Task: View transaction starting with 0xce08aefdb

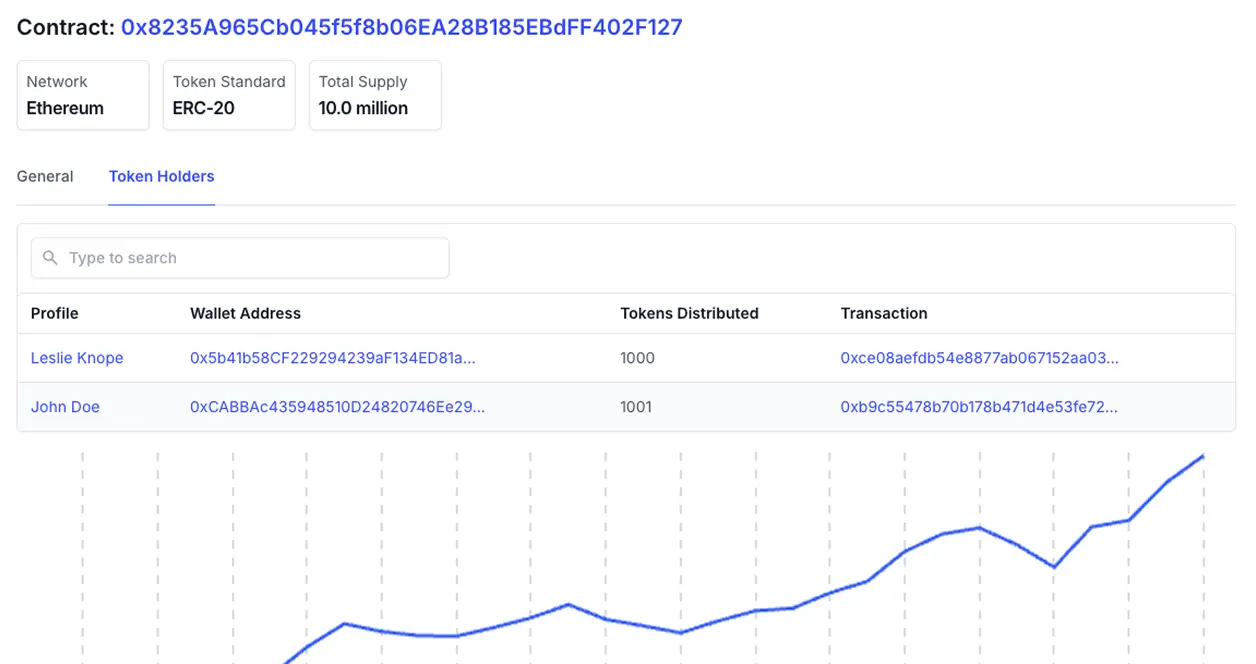Action: pos(979,358)
